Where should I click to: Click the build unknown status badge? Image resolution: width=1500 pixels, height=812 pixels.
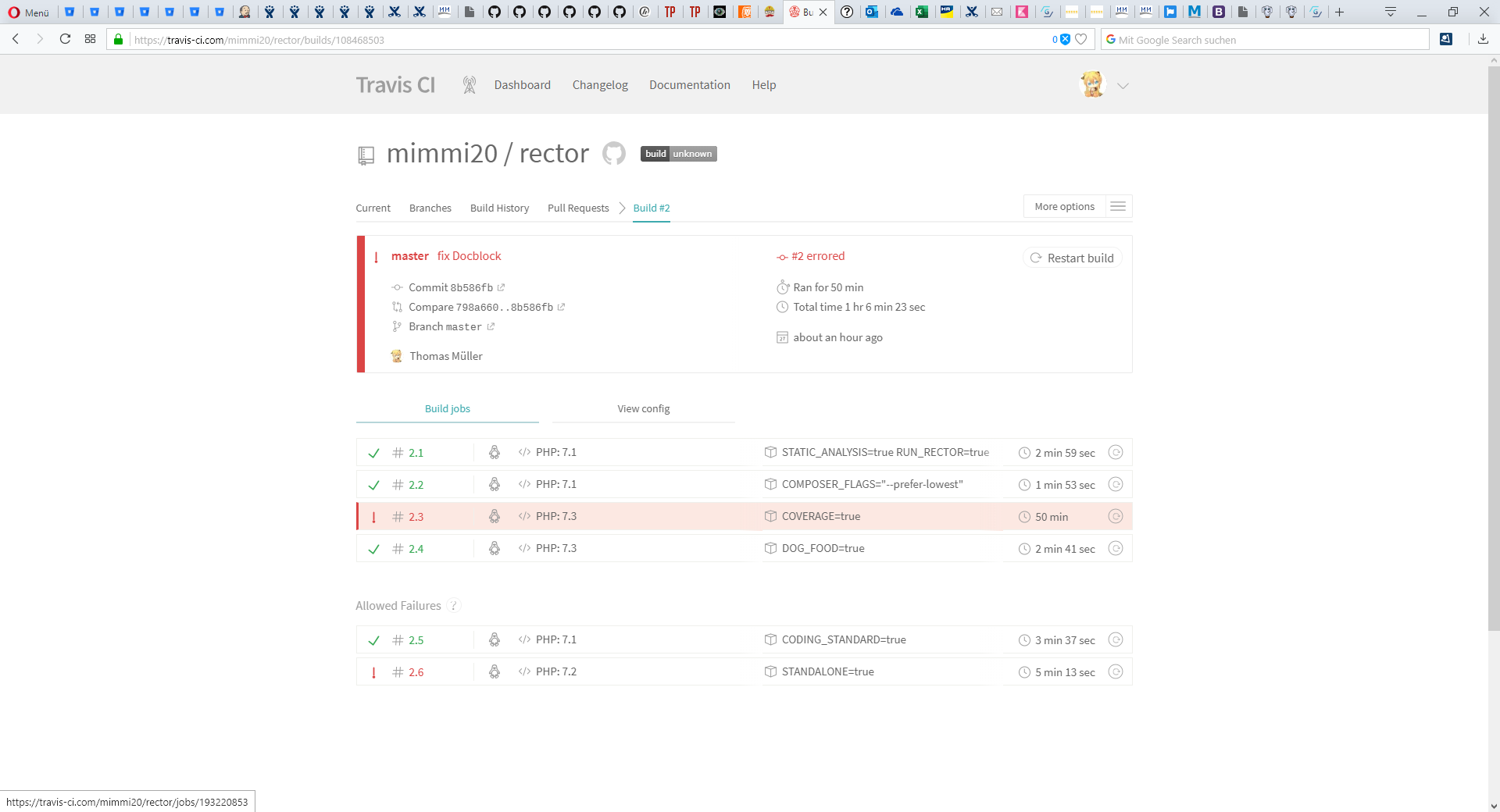click(x=678, y=154)
